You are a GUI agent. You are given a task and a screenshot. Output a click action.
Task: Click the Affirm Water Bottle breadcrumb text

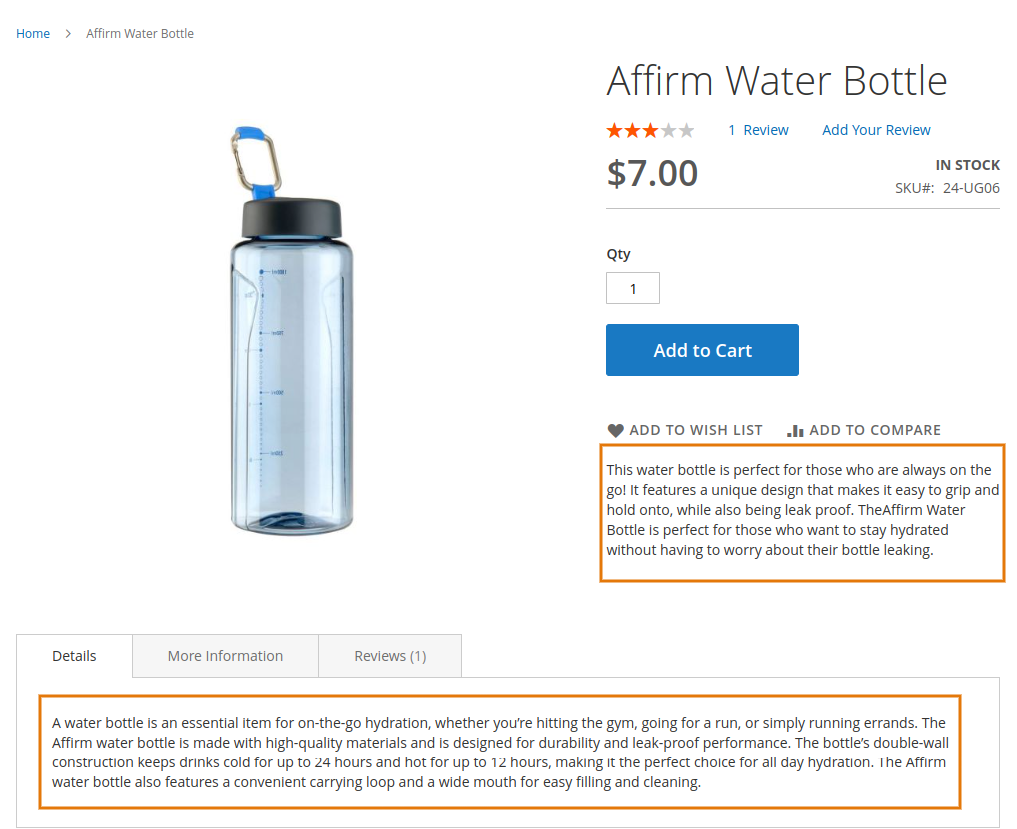pos(140,33)
